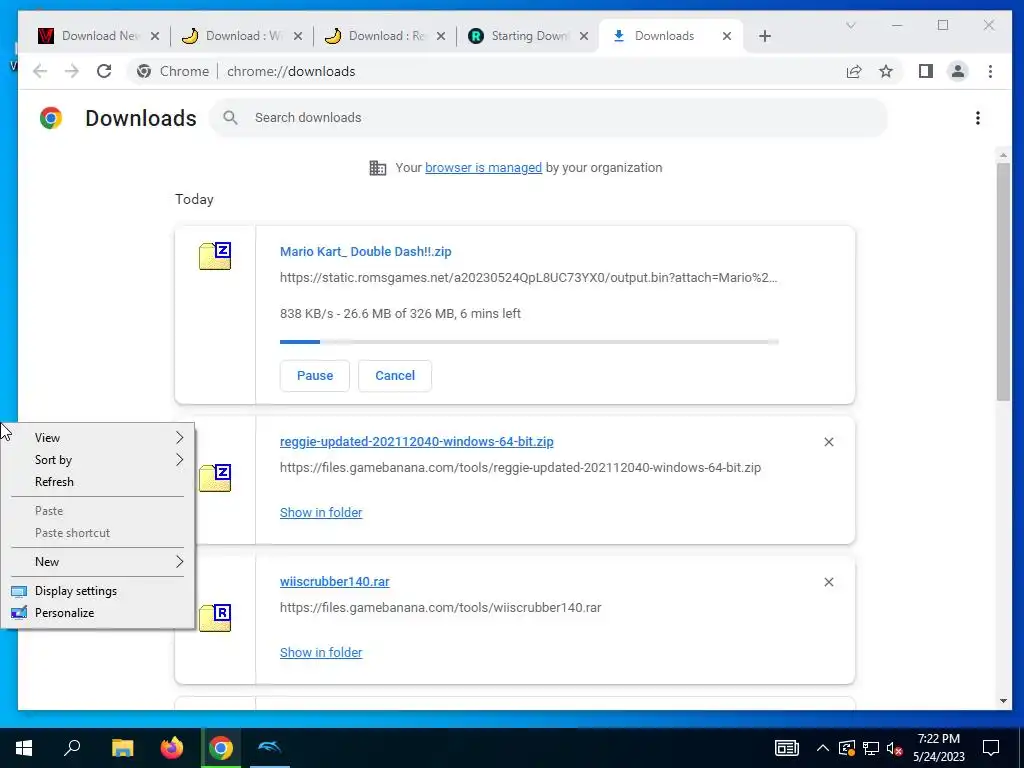Click the magnifier icon in search downloads

click(x=230, y=118)
